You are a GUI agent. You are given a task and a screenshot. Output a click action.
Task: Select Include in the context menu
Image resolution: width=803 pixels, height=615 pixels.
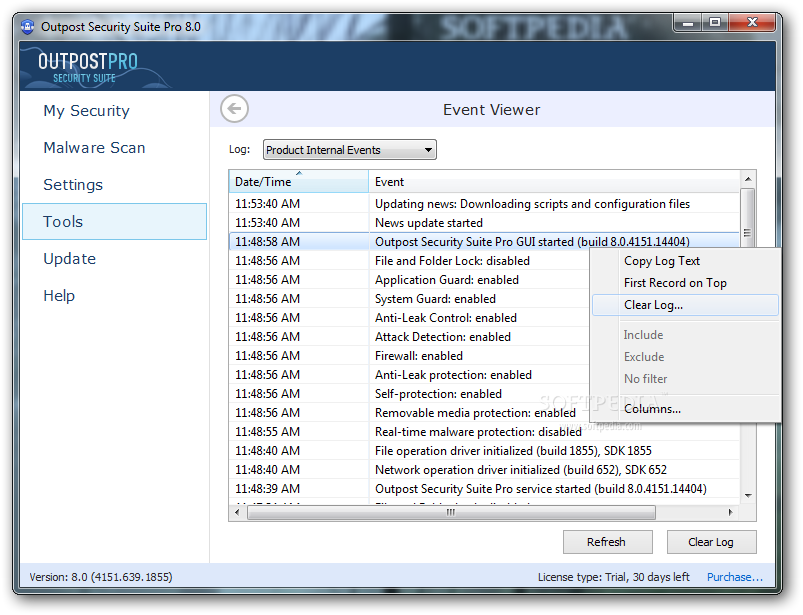coord(685,334)
